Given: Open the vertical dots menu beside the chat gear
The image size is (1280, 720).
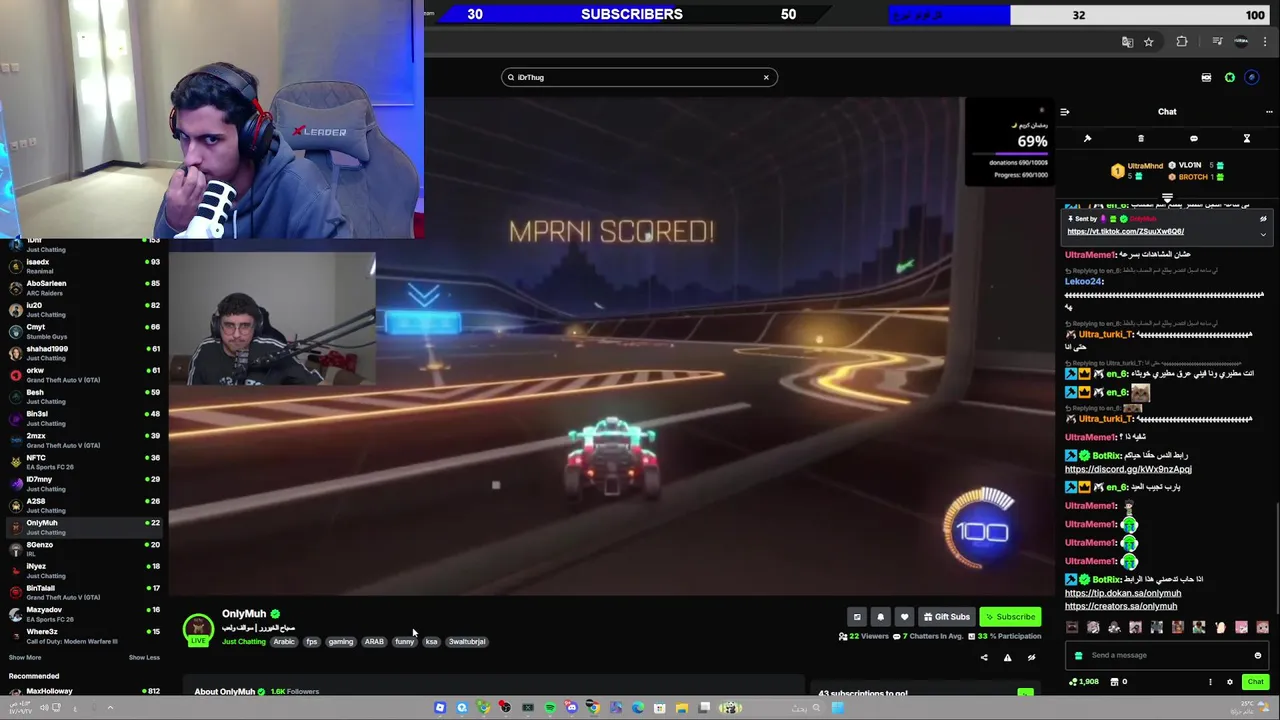Looking at the screenshot, I should 1210,682.
